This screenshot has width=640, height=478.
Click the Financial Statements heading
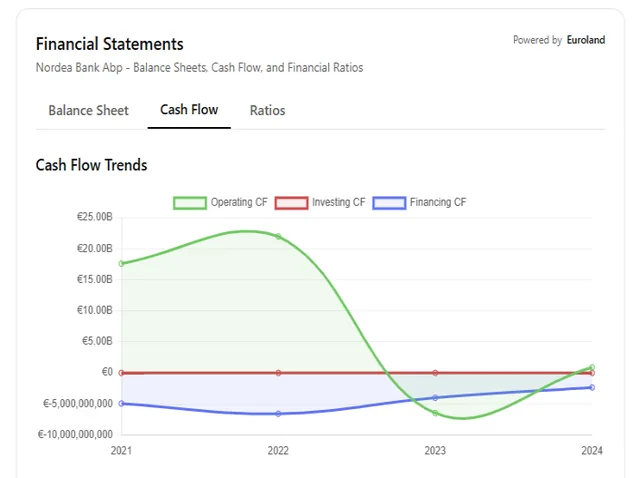(x=109, y=44)
